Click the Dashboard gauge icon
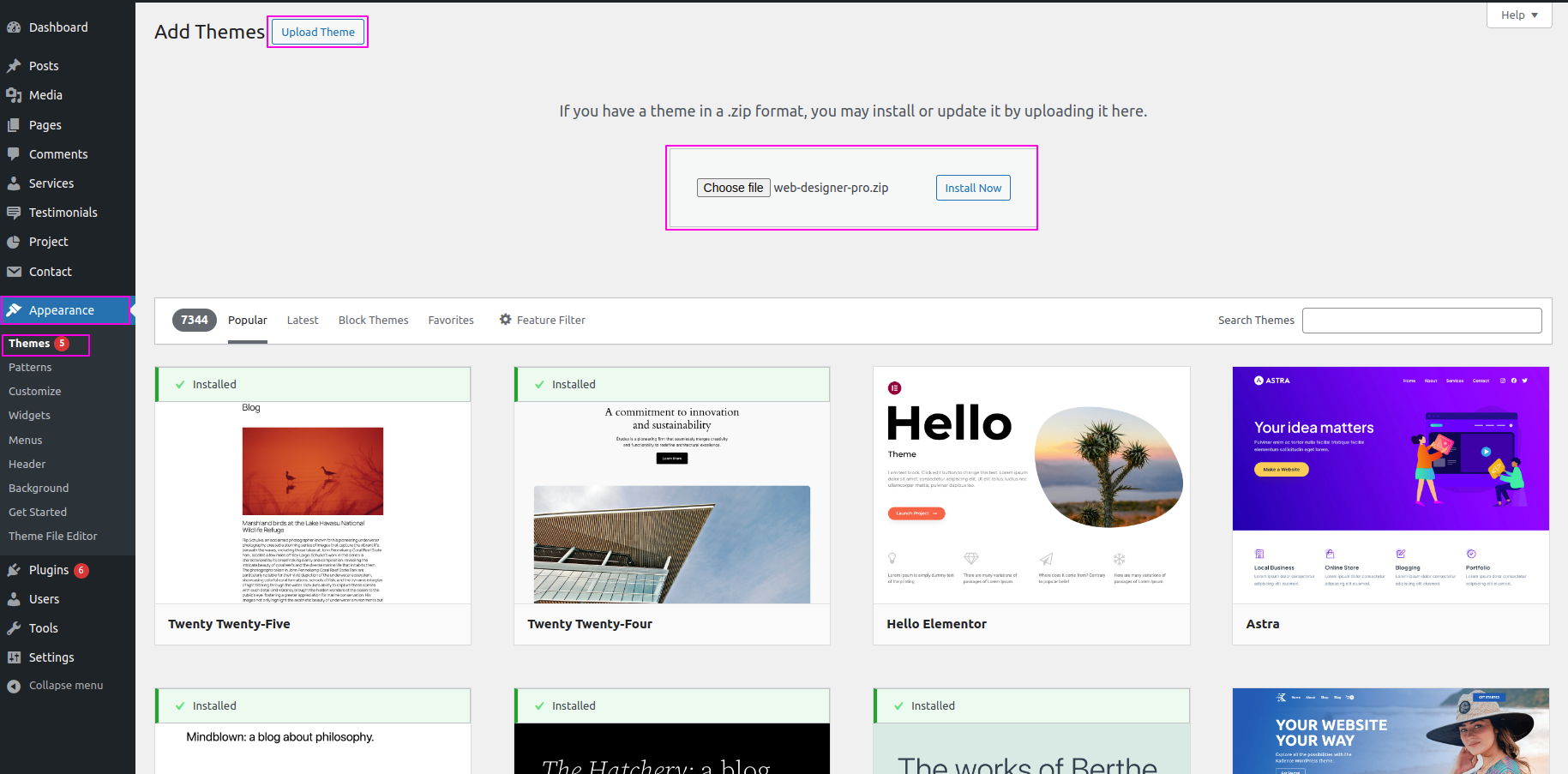 point(14,27)
